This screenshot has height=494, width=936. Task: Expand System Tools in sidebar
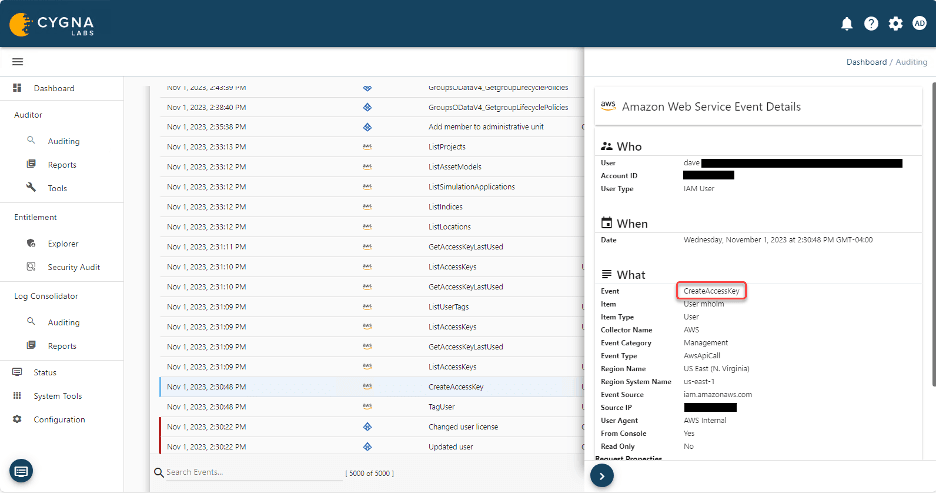pyautogui.click(x=58, y=396)
